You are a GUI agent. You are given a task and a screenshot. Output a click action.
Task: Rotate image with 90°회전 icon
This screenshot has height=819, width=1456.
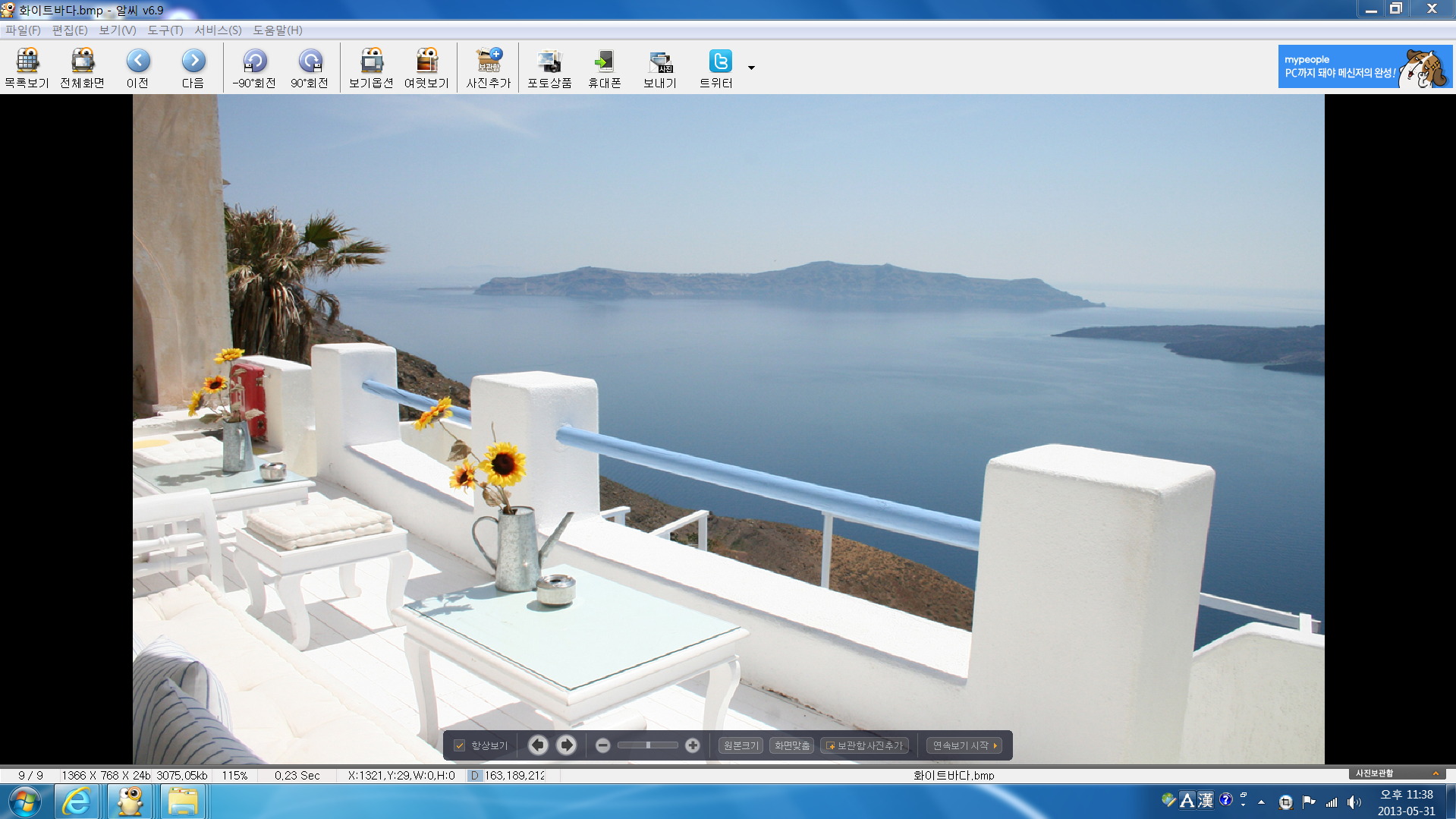pyautogui.click(x=310, y=68)
